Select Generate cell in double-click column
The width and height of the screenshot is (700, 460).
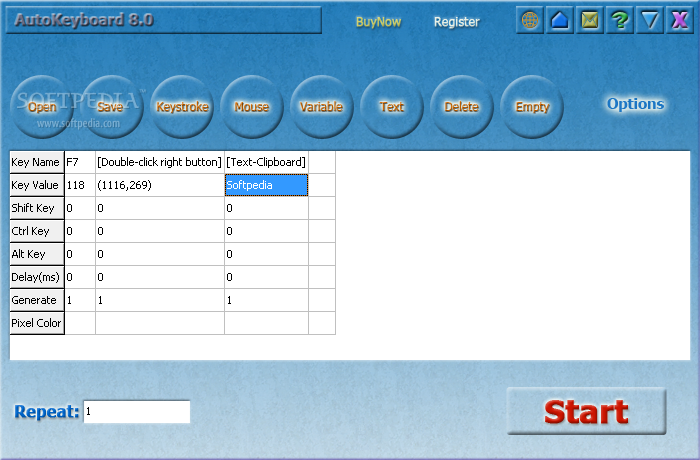[159, 300]
